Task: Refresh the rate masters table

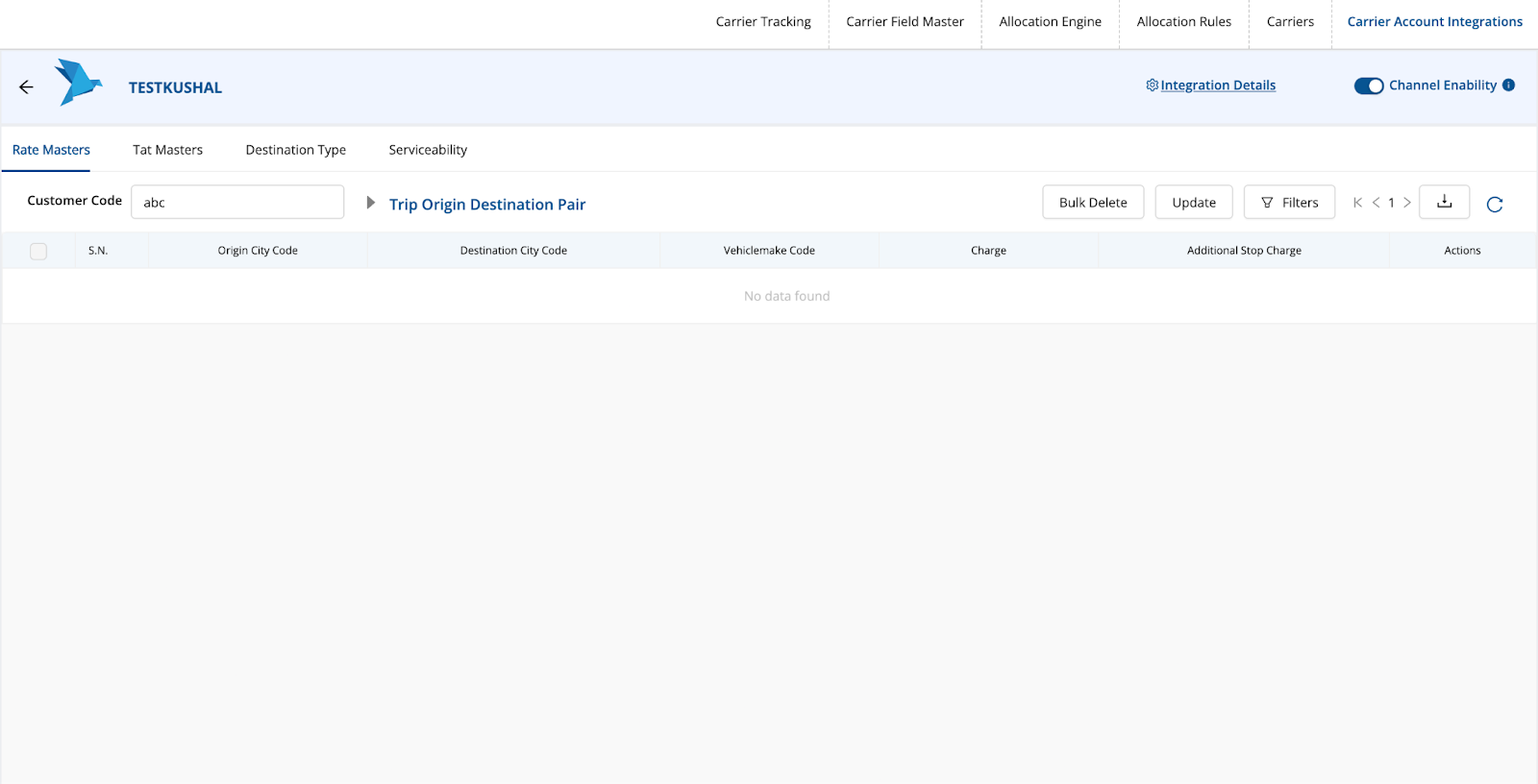Action: coord(1494,204)
